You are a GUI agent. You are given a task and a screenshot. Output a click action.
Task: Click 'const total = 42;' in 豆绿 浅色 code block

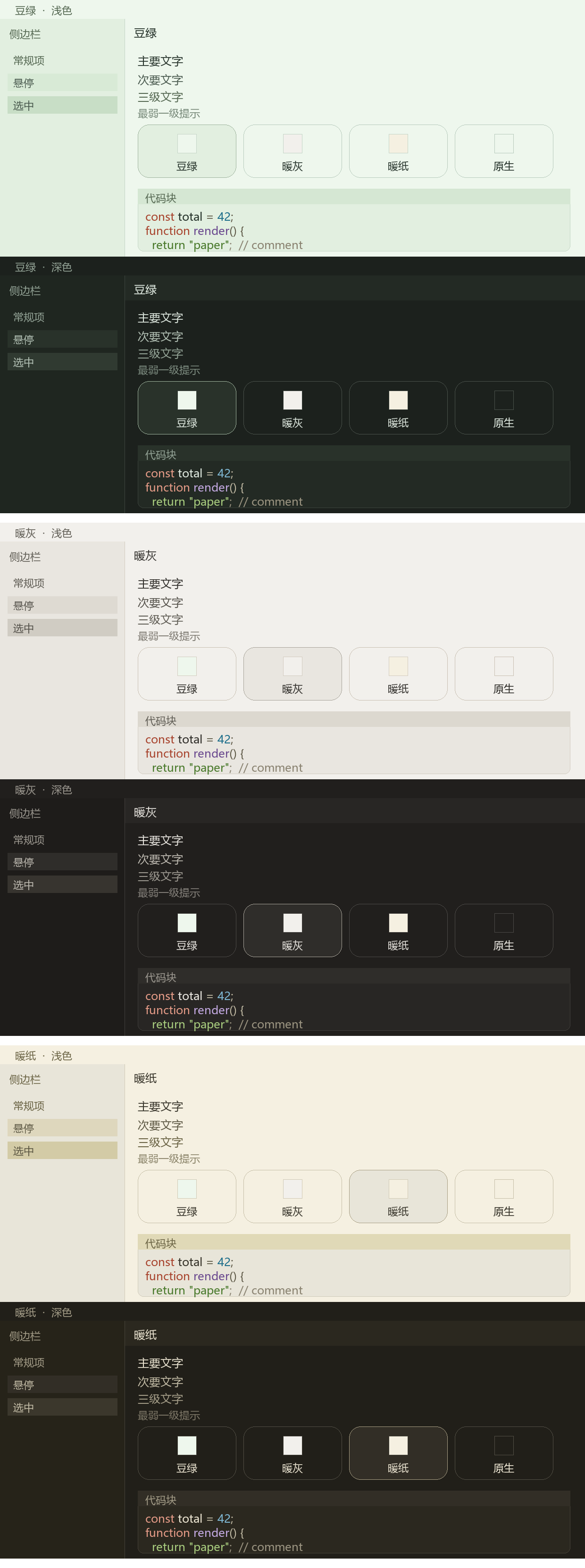189,217
